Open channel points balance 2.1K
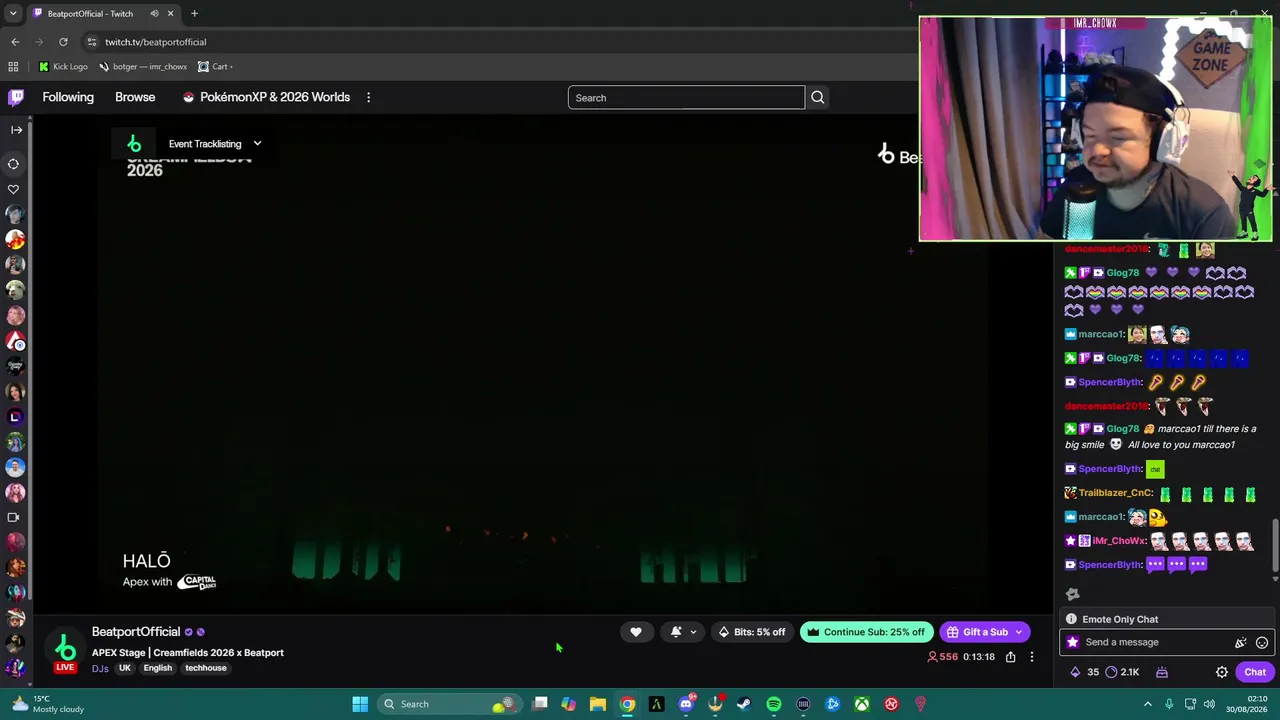1280x720 pixels. pos(1122,672)
